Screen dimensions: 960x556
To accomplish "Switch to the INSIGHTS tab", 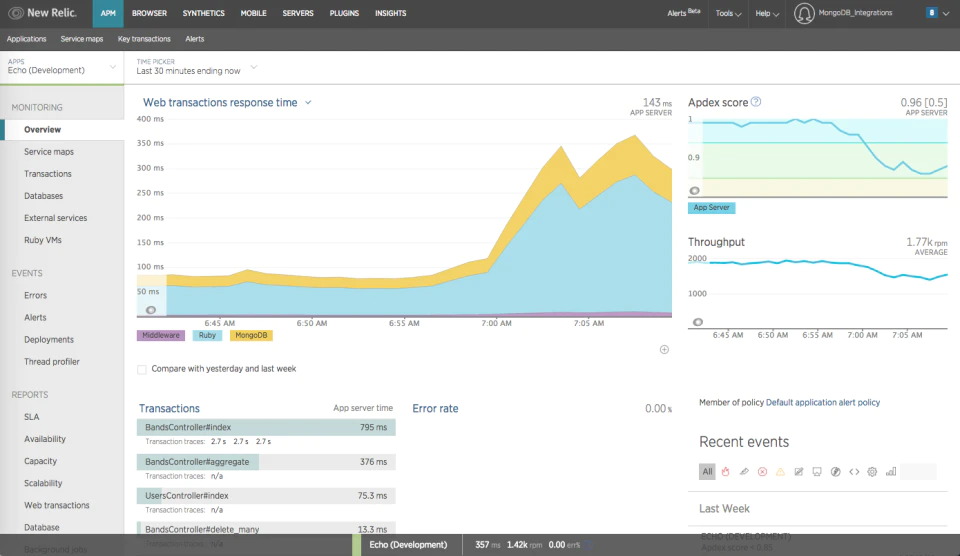I will click(391, 13).
